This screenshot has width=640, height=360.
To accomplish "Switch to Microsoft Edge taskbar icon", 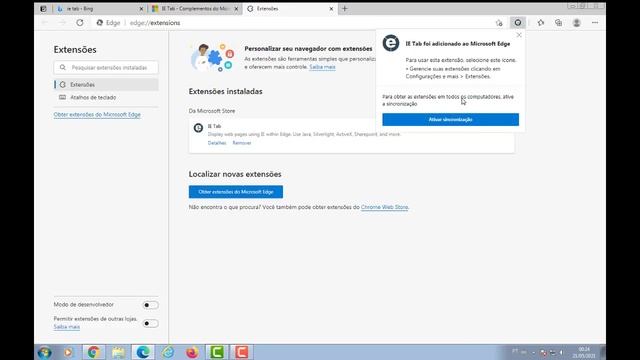I will tap(143, 352).
